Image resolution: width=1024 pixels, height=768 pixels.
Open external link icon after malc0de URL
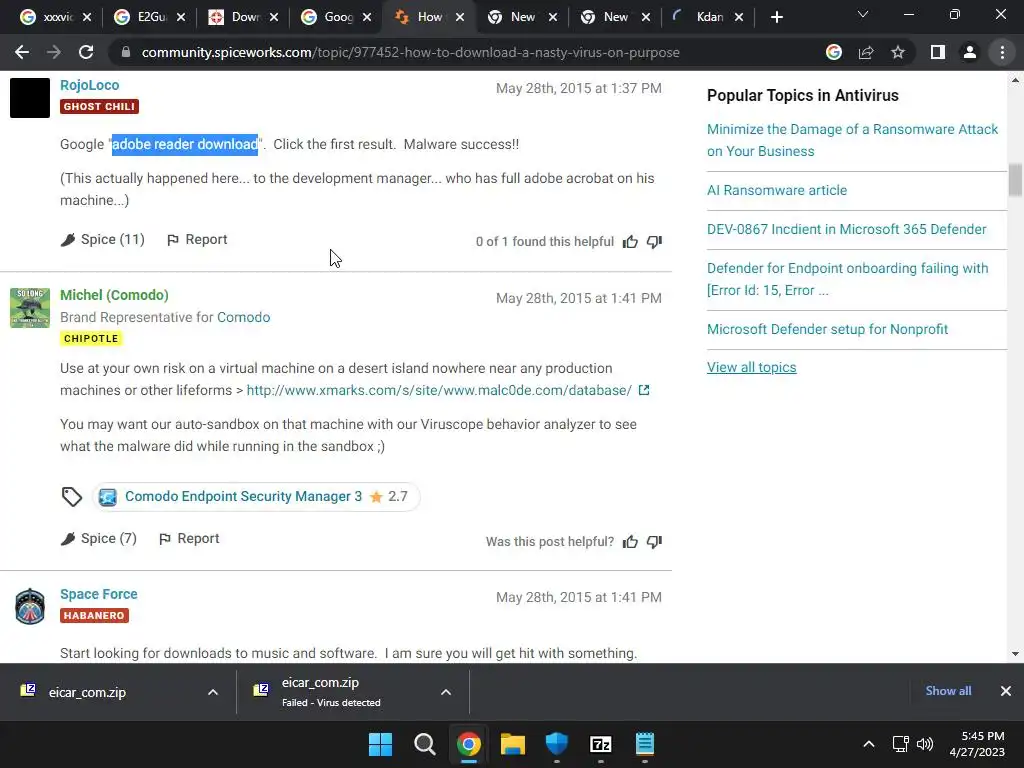click(x=644, y=390)
